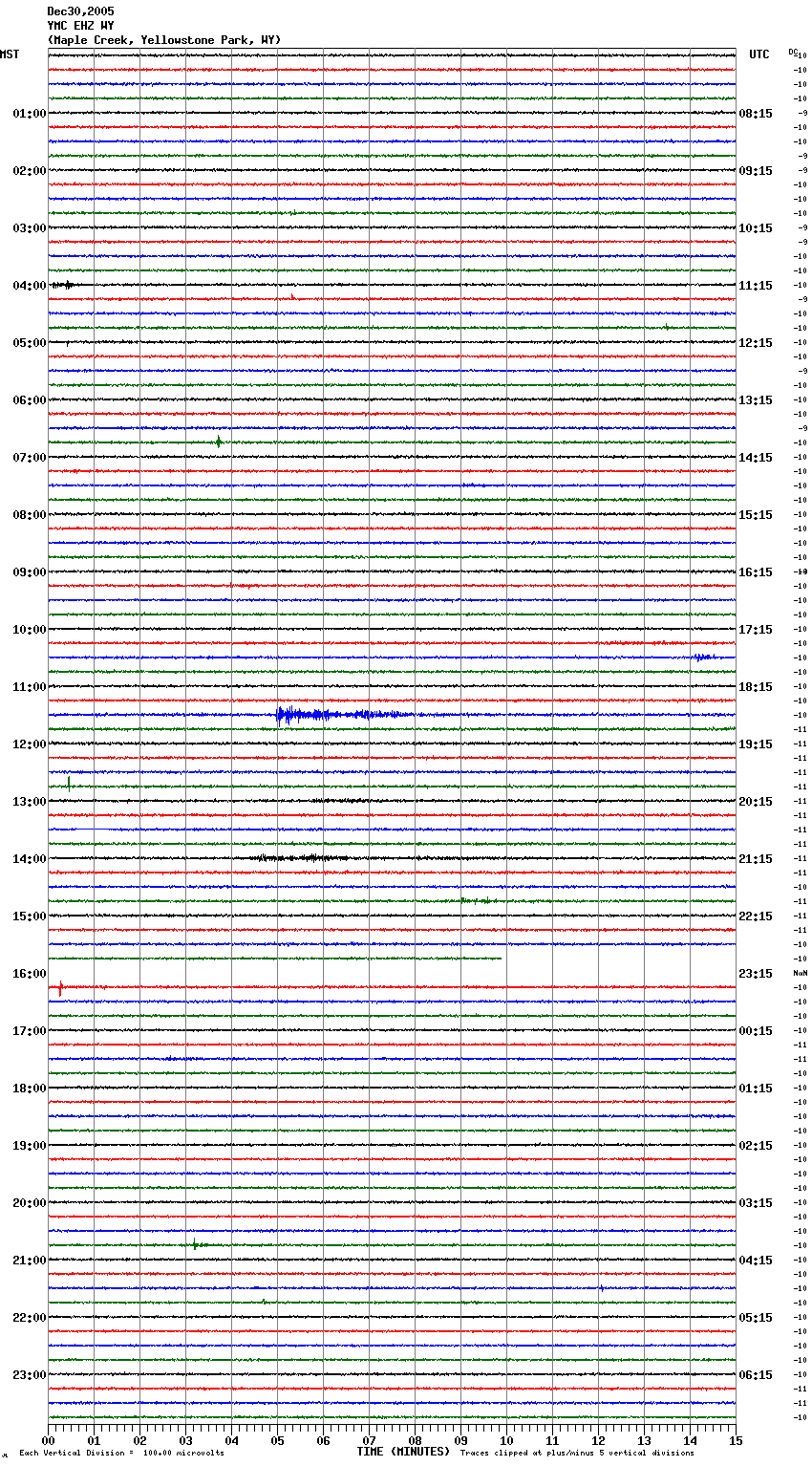Select the '12:15' UTC time label
Image resolution: width=812 pixels, height=1466 pixels.
tap(756, 343)
